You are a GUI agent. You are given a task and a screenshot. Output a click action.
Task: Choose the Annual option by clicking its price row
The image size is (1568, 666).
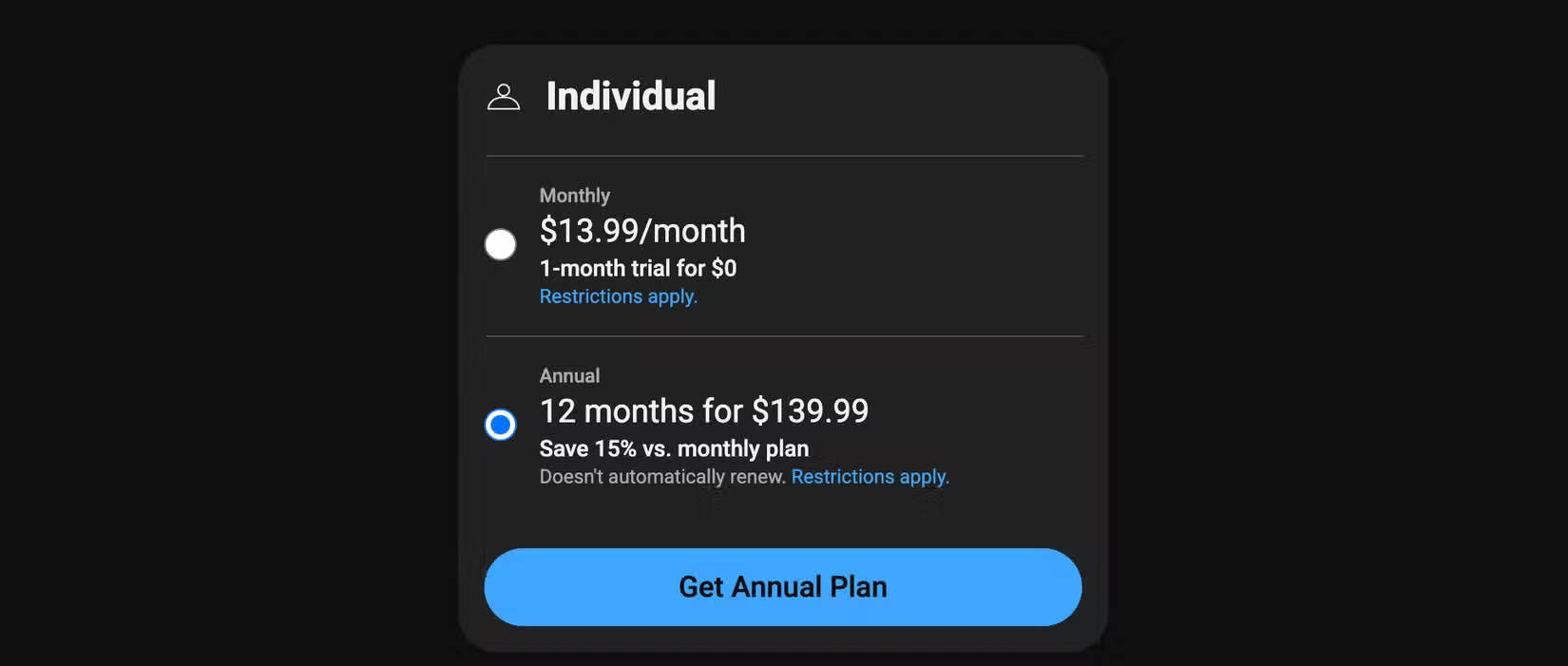(x=703, y=410)
